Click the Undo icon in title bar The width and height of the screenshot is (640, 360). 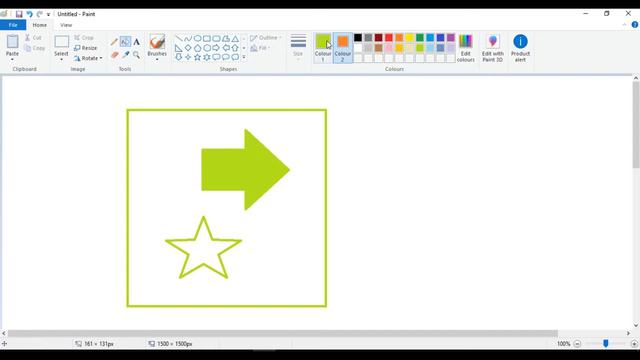click(29, 14)
